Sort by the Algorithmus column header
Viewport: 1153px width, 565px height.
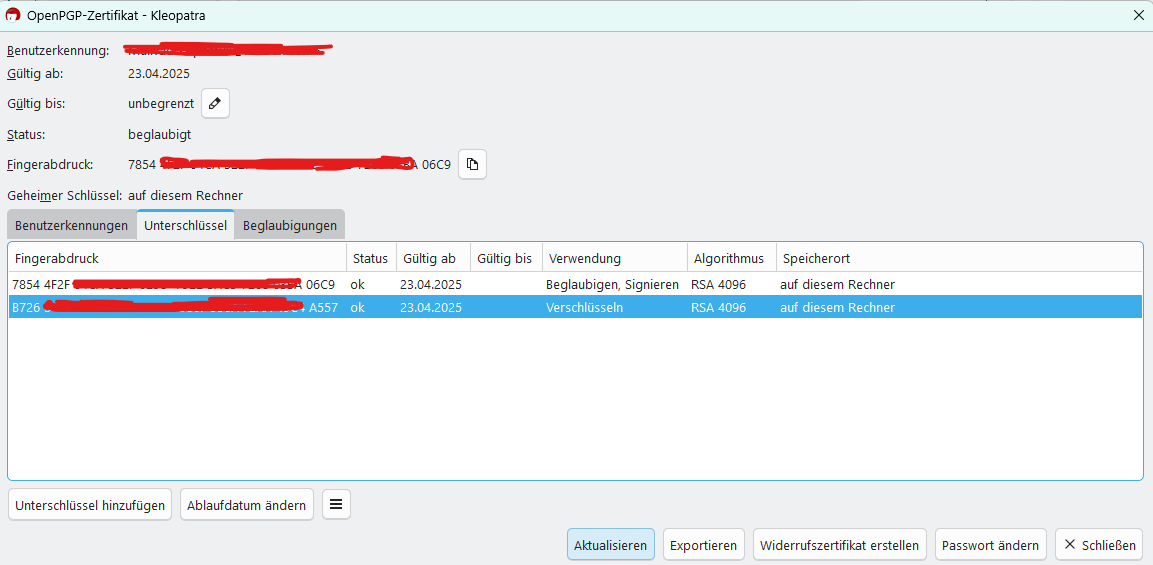pyautogui.click(x=732, y=259)
